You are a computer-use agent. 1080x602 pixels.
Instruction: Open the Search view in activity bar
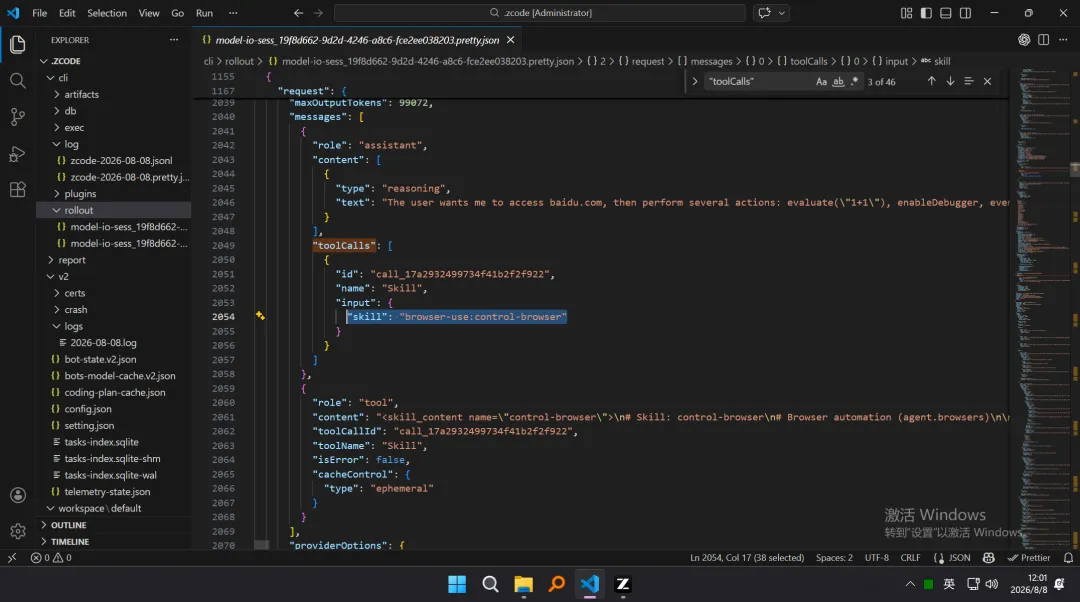[17, 81]
